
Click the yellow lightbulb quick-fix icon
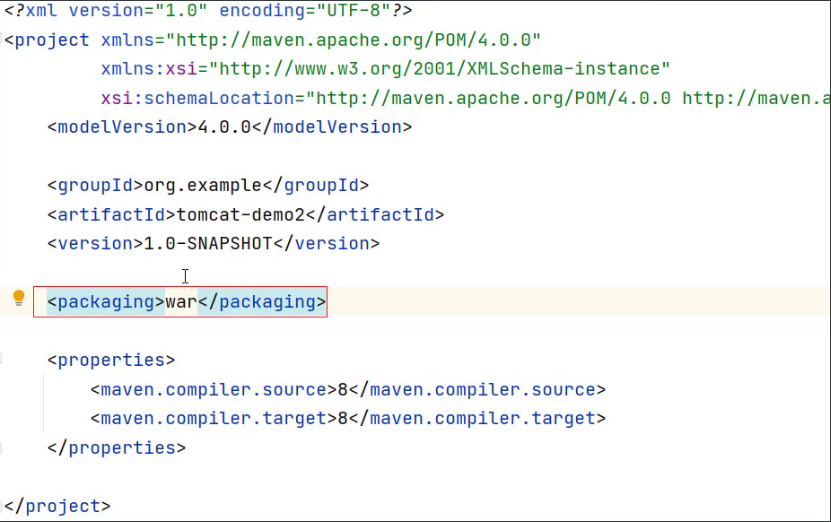[19, 298]
